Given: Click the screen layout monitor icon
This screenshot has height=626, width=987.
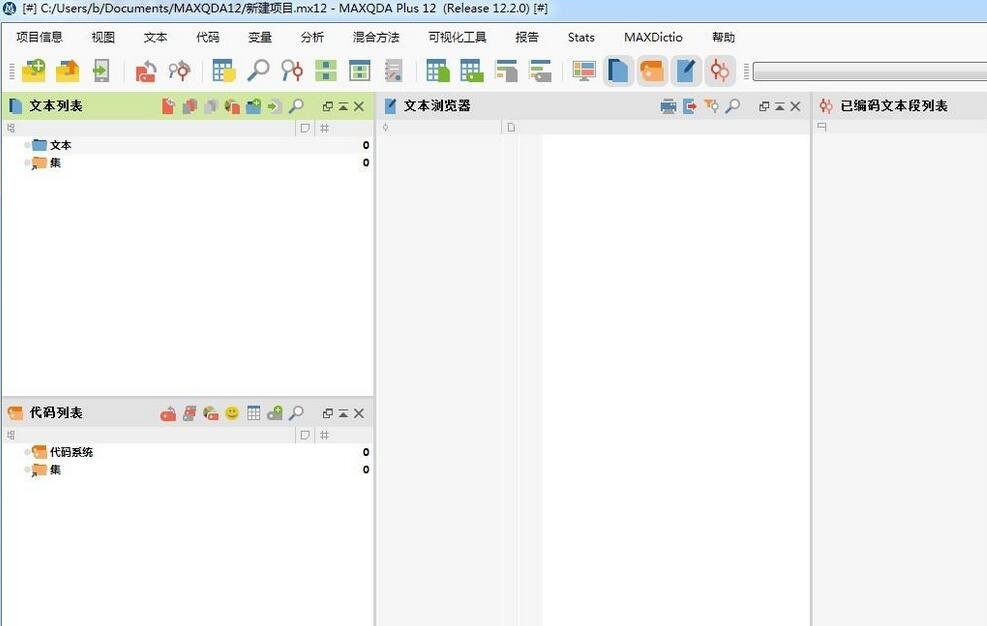Looking at the screenshot, I should (x=584, y=71).
